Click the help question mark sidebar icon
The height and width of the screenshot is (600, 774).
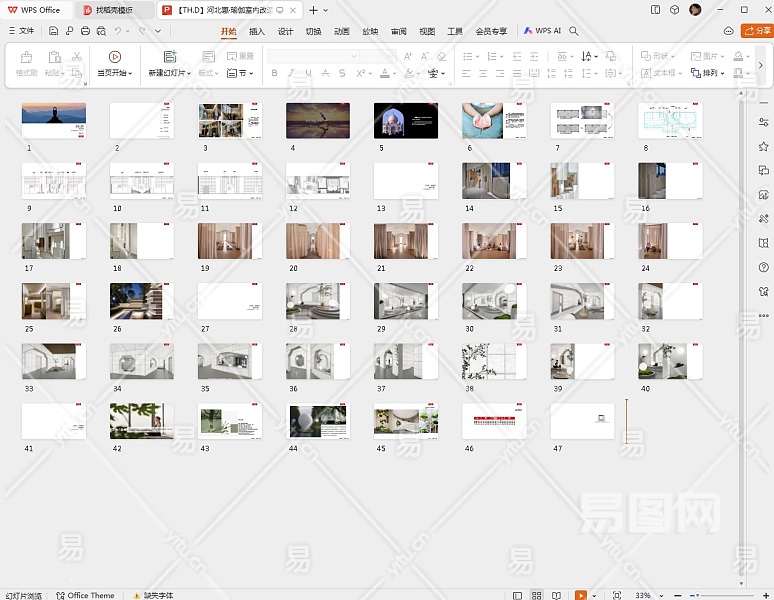[x=763, y=267]
